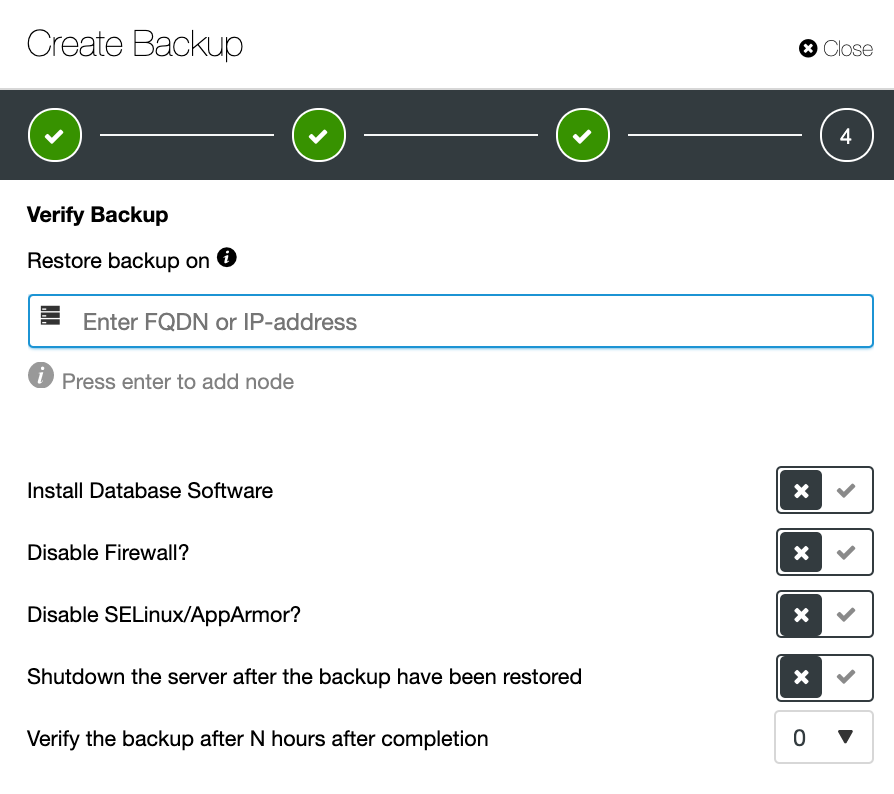Click the Create Backup title

pos(135,44)
